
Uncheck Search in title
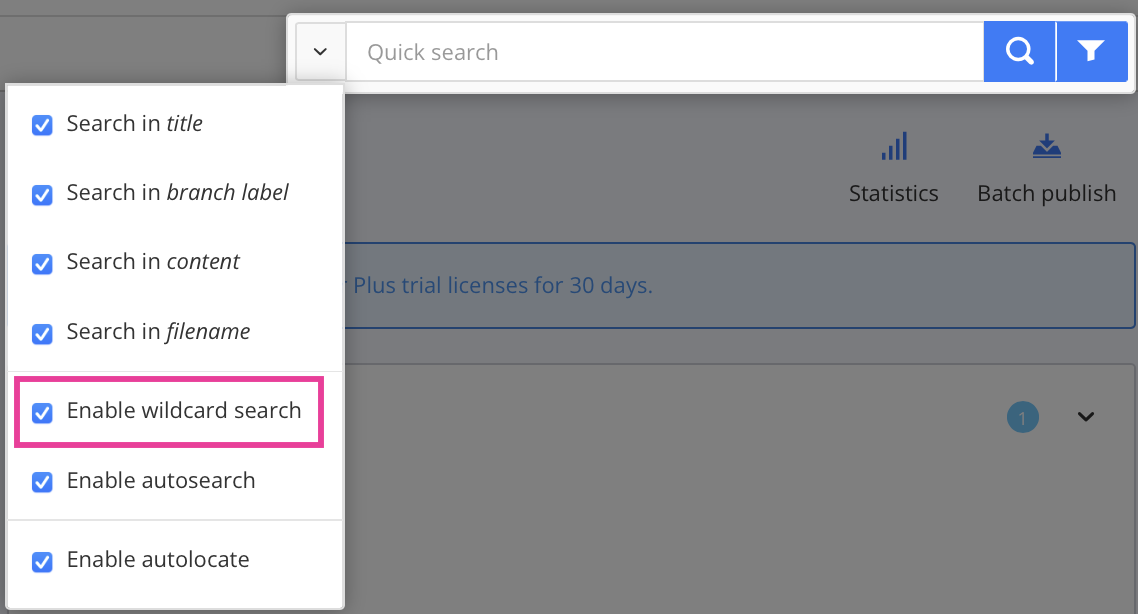[x=42, y=125]
